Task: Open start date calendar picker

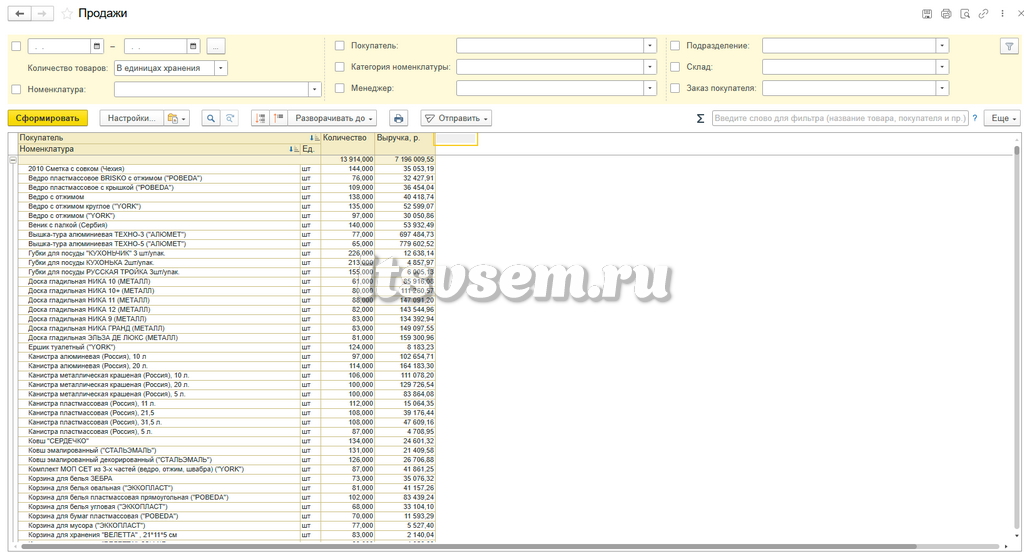Action: (x=97, y=46)
